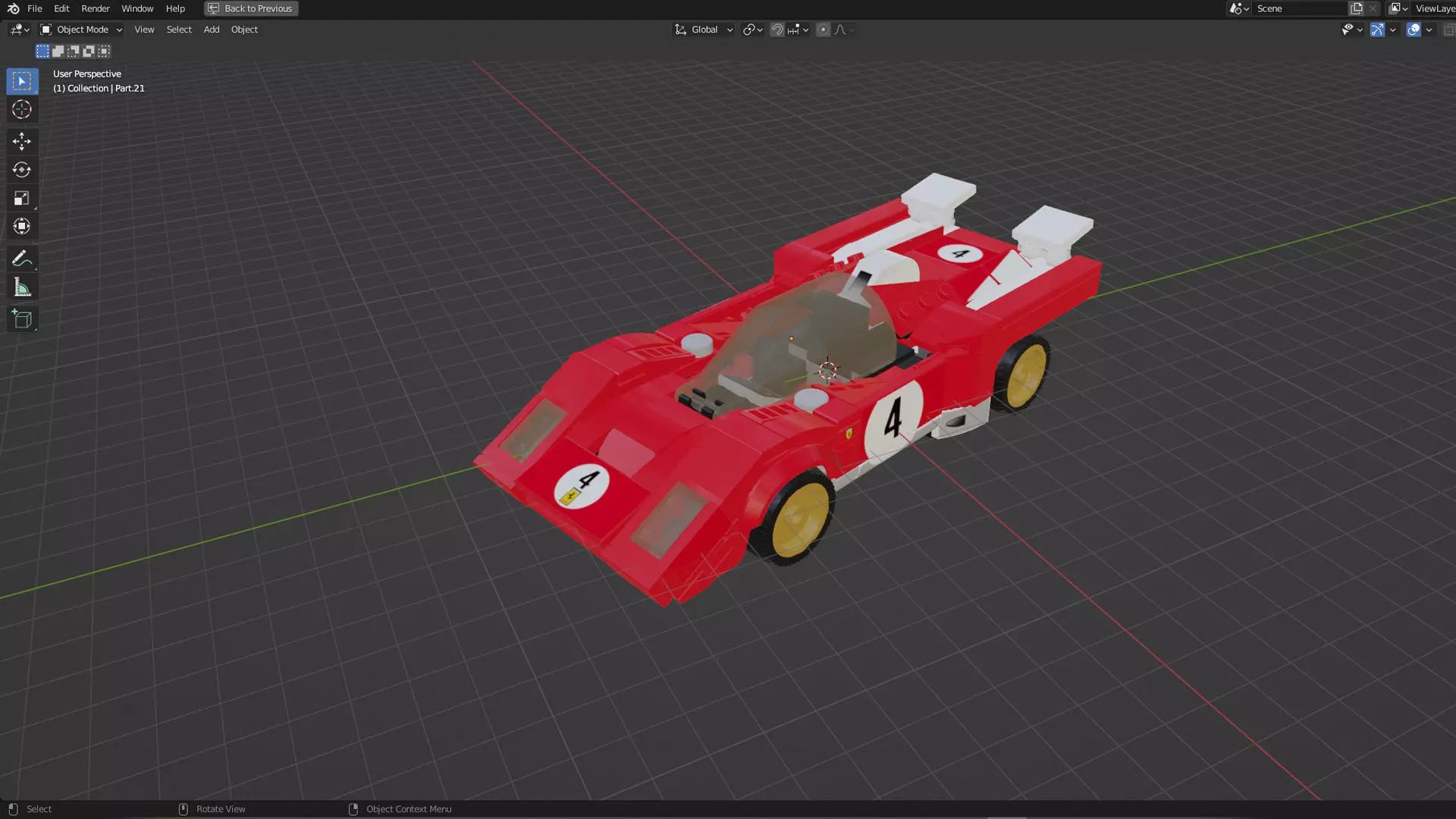Choose Extend Selection mode icon
Screen dimensions: 1456x819
[x=58, y=51]
